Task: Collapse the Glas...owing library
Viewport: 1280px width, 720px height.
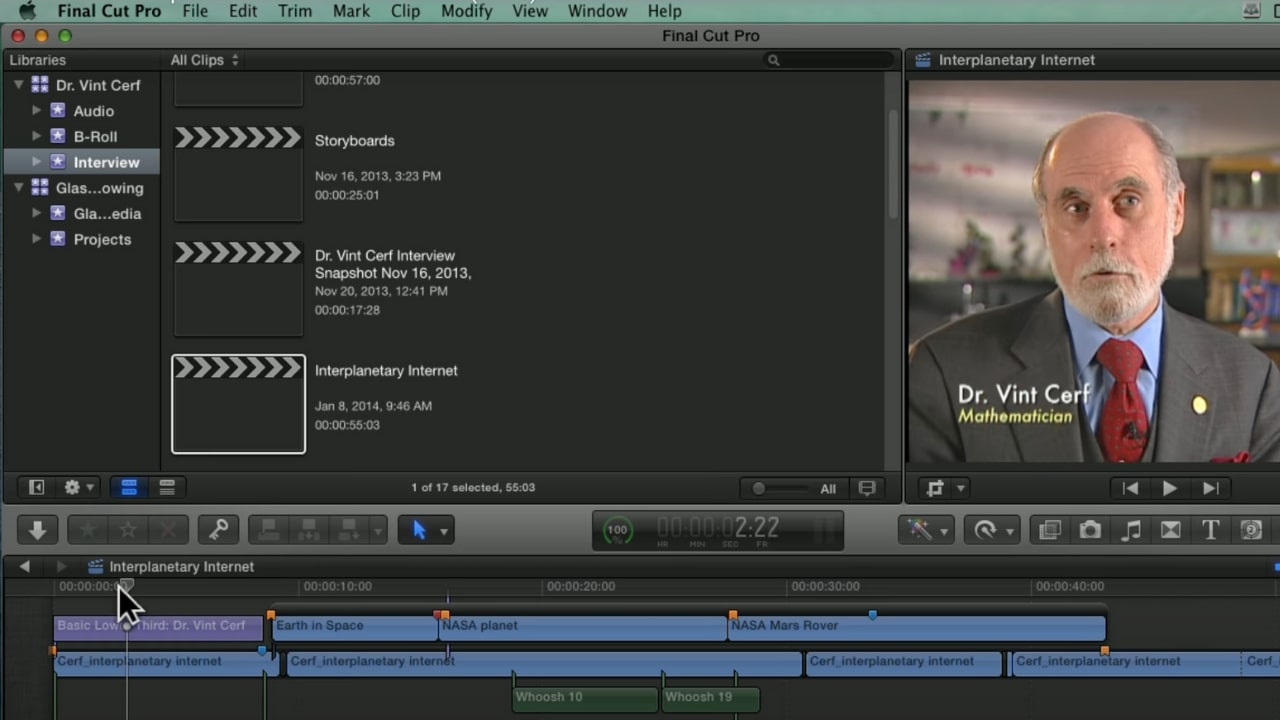Action: (18, 187)
